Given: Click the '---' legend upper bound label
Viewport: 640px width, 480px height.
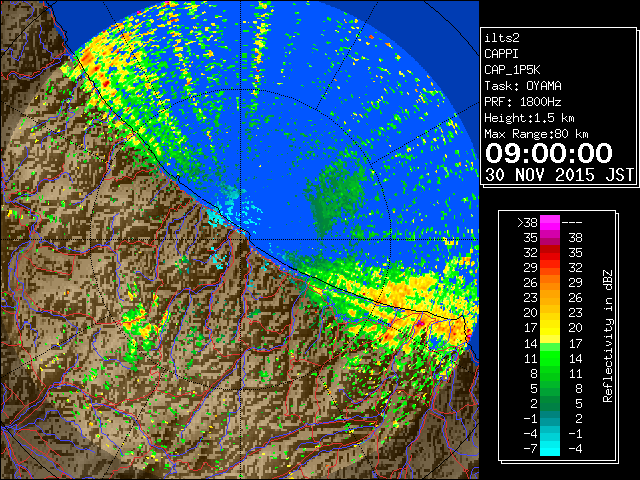Looking at the screenshot, I should [572, 222].
